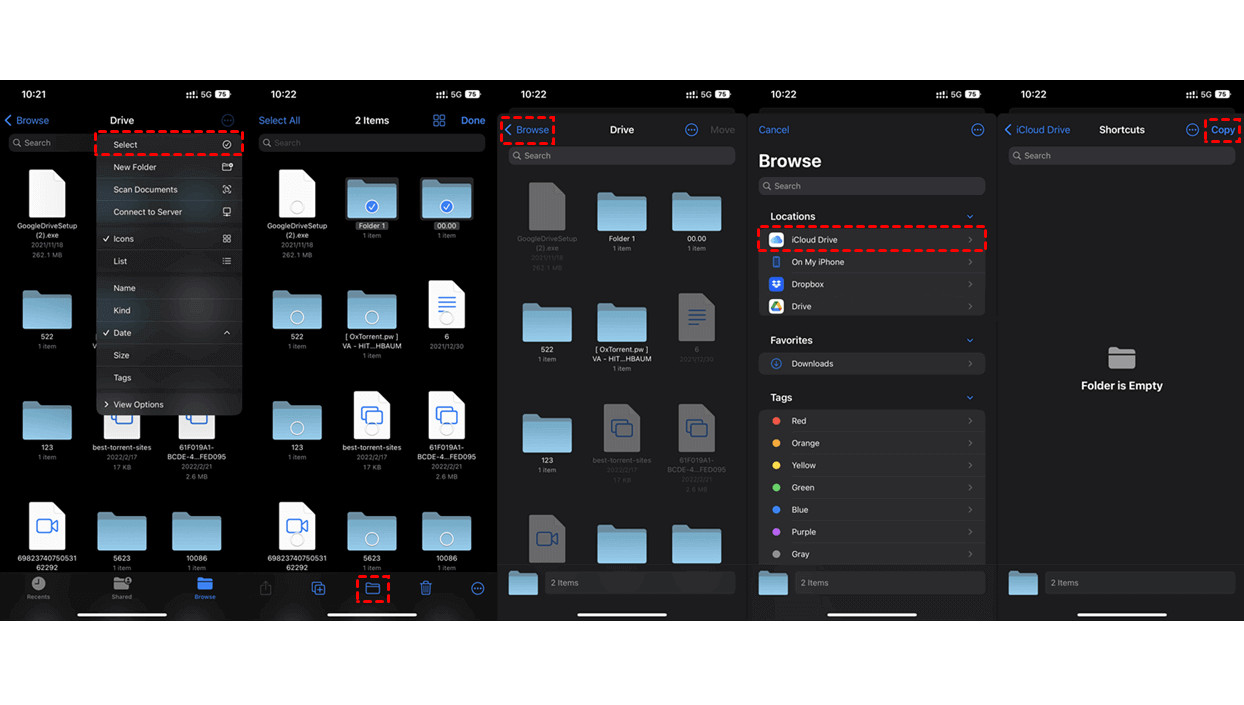Collapse the Tags section chevron
The width and height of the screenshot is (1244, 705).
point(970,398)
